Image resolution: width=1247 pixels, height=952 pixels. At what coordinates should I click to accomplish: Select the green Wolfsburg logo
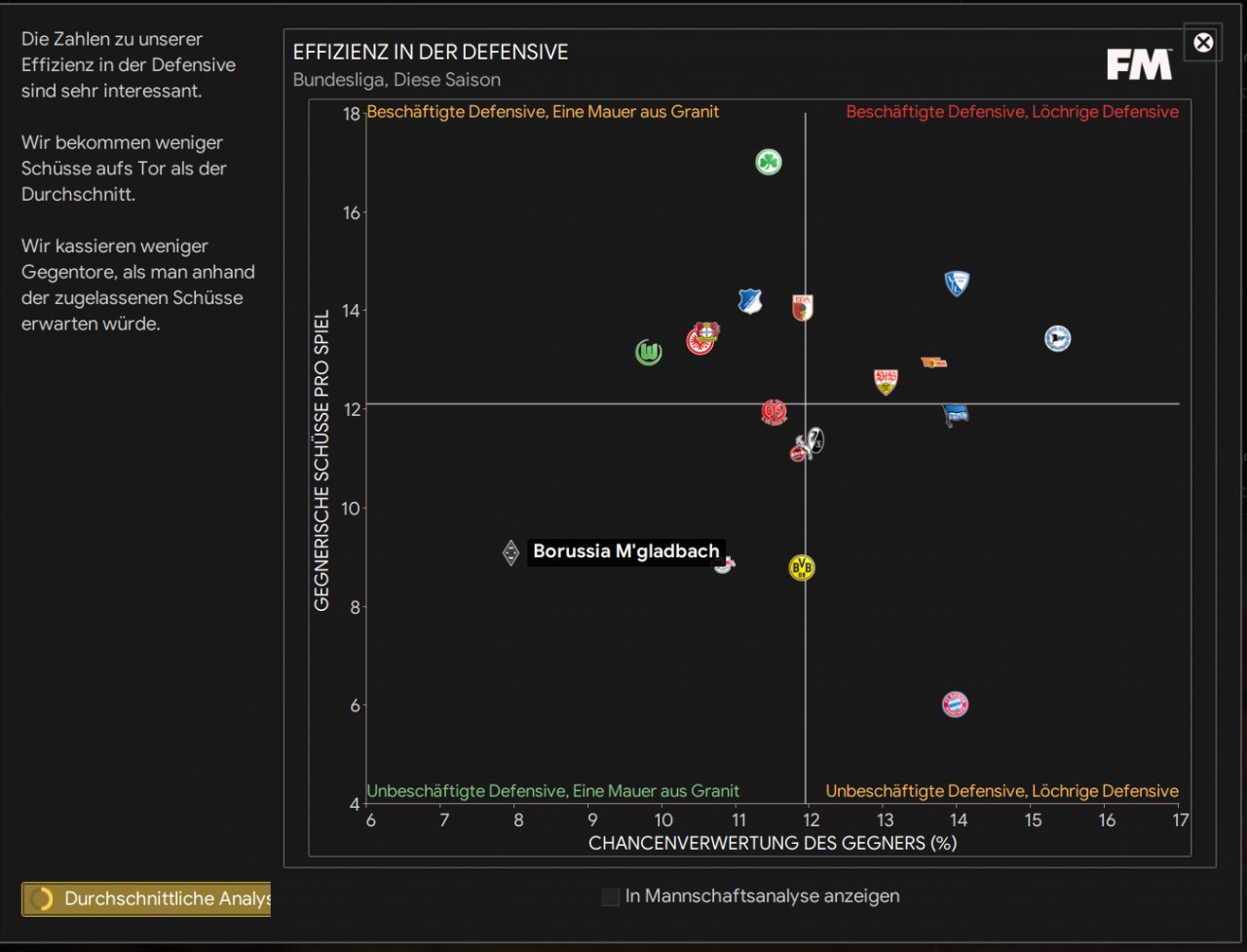[x=648, y=352]
